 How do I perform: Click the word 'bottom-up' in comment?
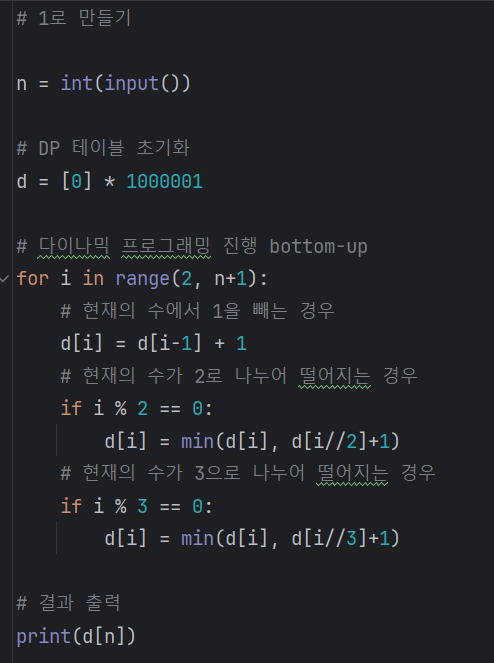click(318, 246)
